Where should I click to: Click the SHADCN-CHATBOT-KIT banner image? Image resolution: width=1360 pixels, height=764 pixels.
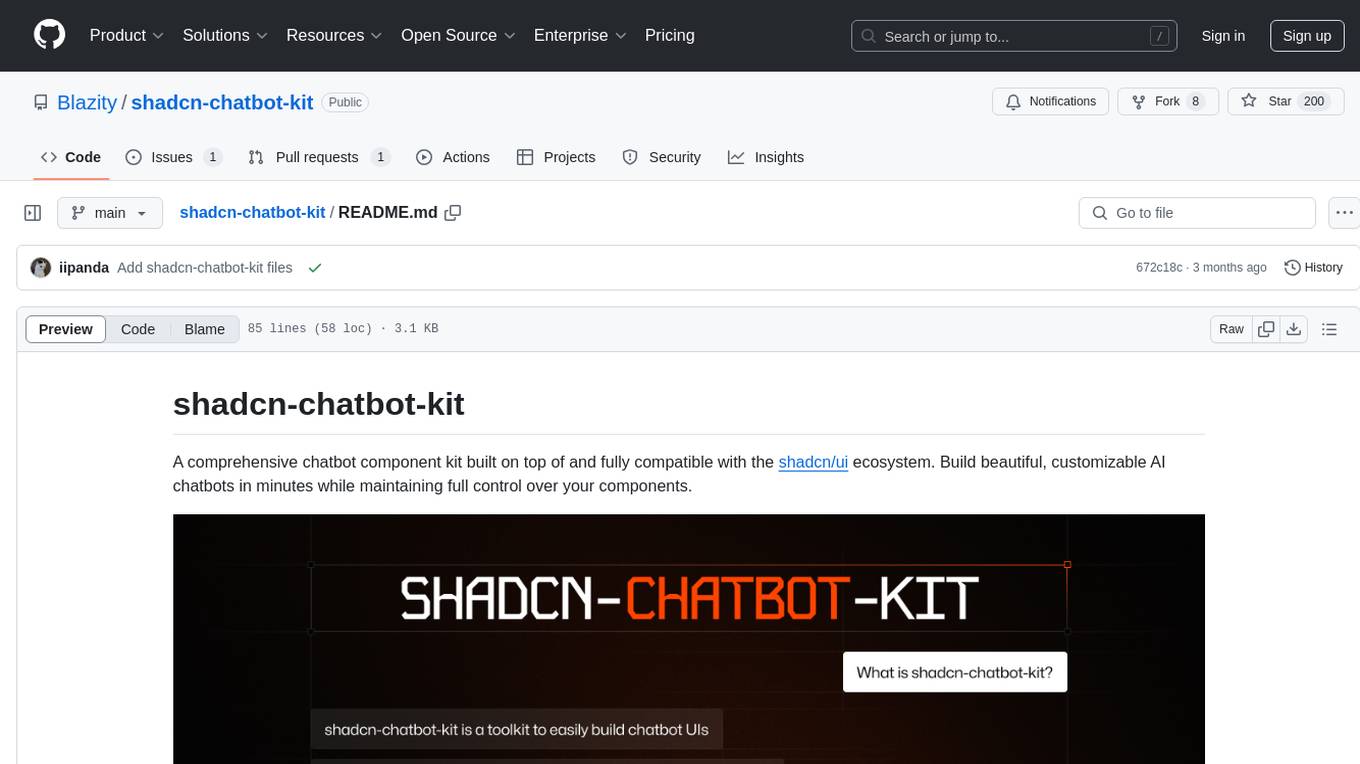tap(689, 639)
